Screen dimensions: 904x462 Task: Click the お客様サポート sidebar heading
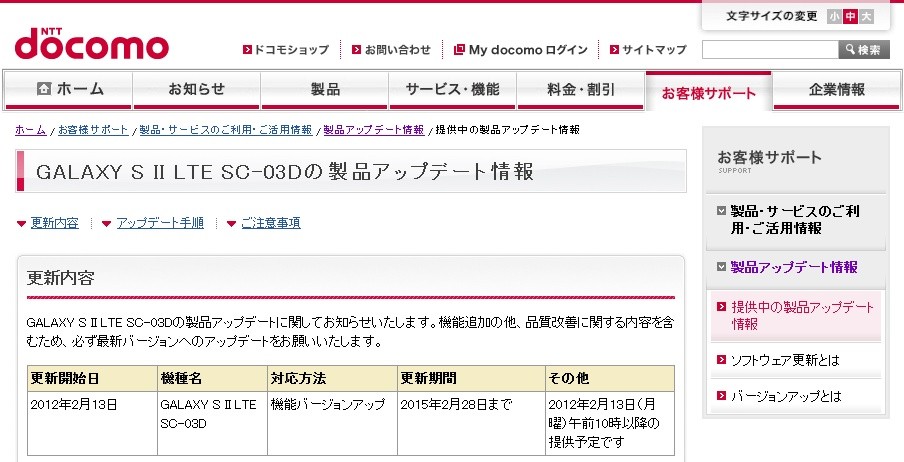pyautogui.click(x=770, y=157)
